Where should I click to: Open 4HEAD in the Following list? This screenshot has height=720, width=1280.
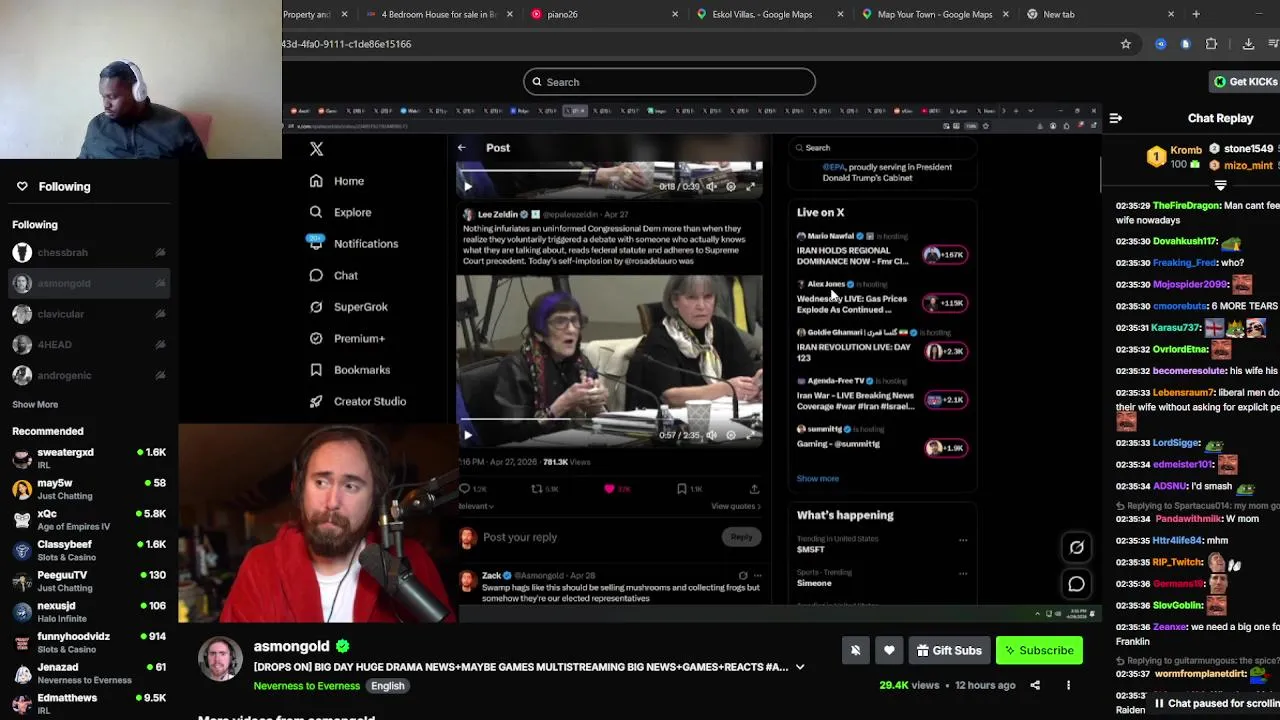tap(89, 345)
